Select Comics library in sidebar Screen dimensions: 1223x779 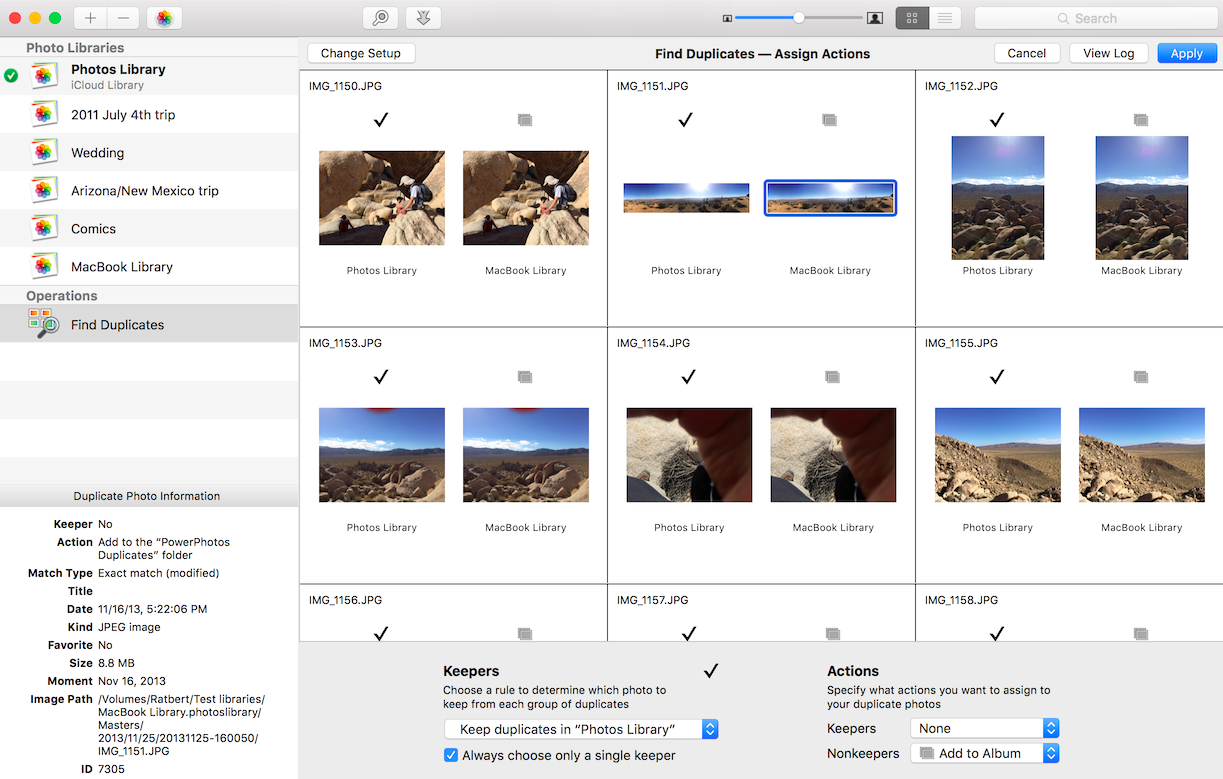149,228
